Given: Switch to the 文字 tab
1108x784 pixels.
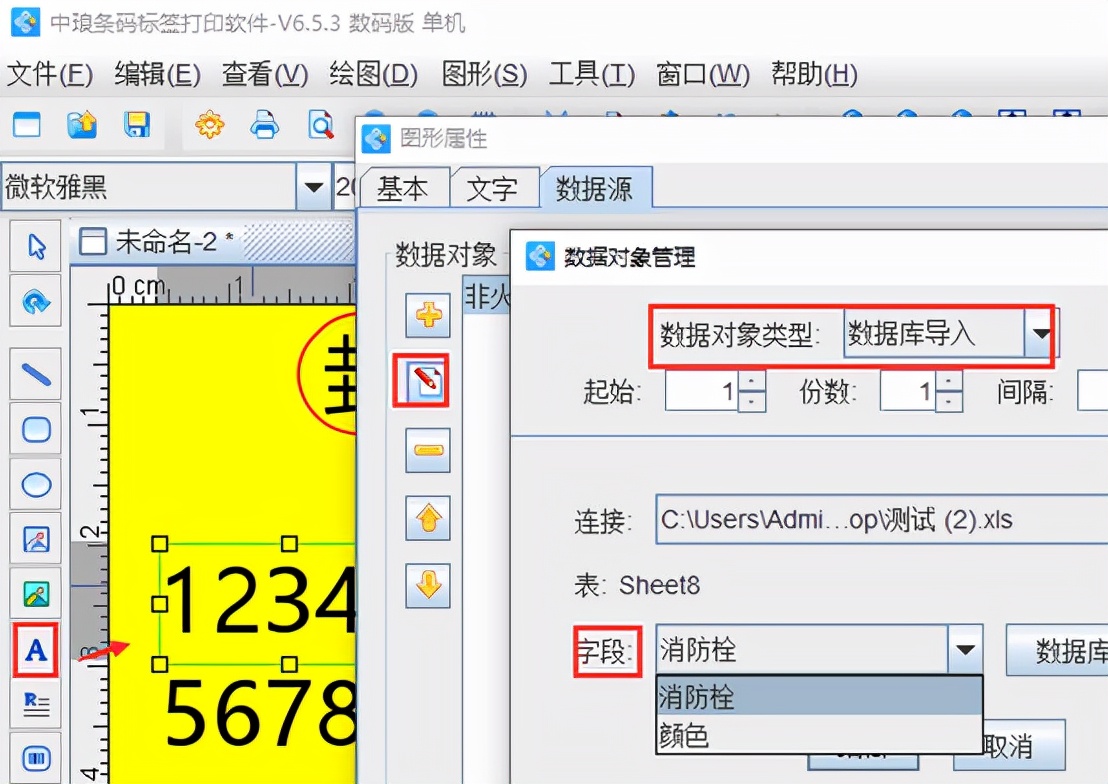Looking at the screenshot, I should 493,189.
